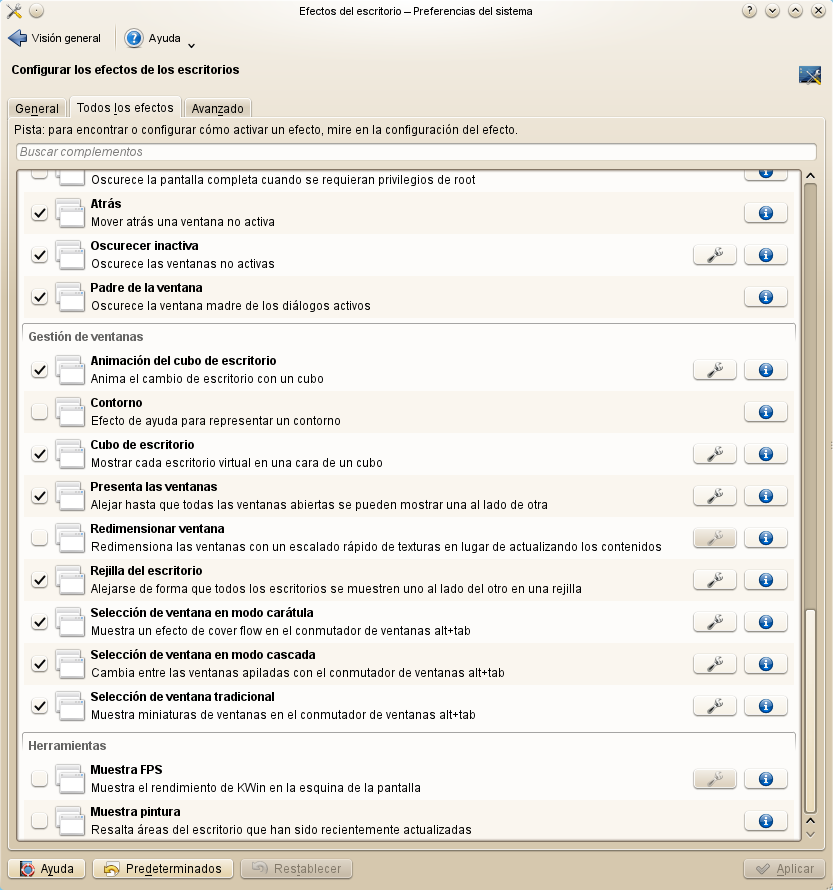Uncheck Oscurecer inactiva effect
833x890 pixels.
coord(39,255)
